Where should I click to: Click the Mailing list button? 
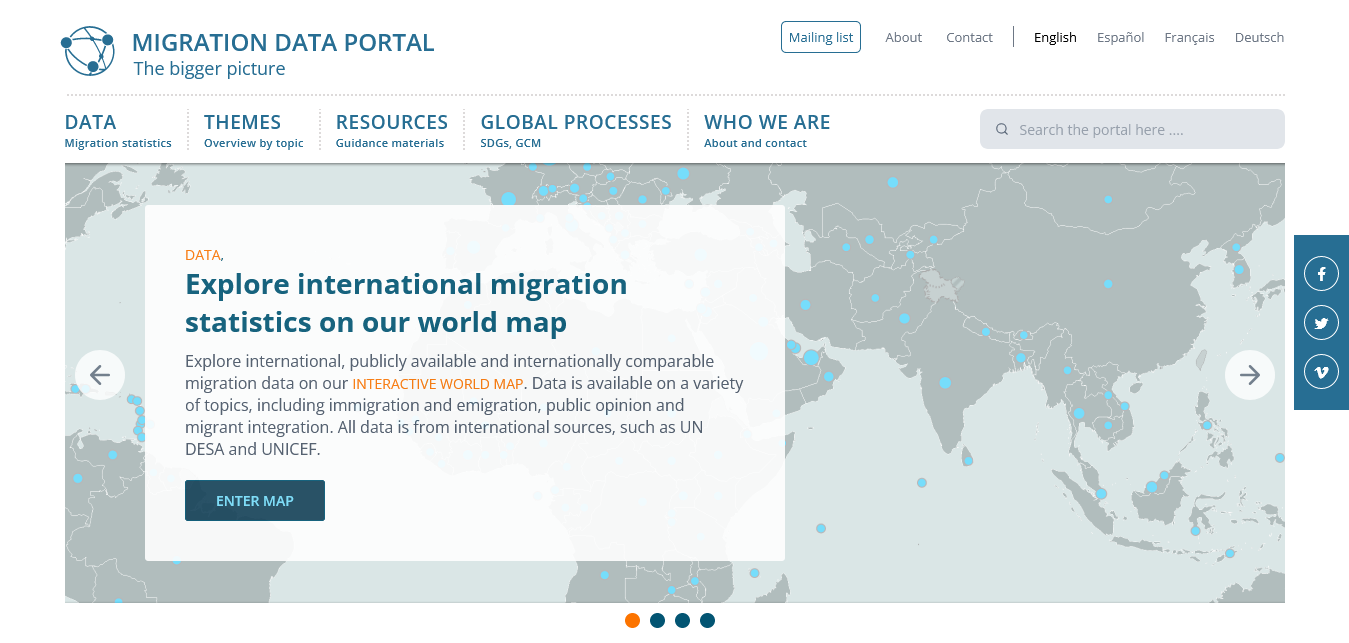(x=820, y=37)
